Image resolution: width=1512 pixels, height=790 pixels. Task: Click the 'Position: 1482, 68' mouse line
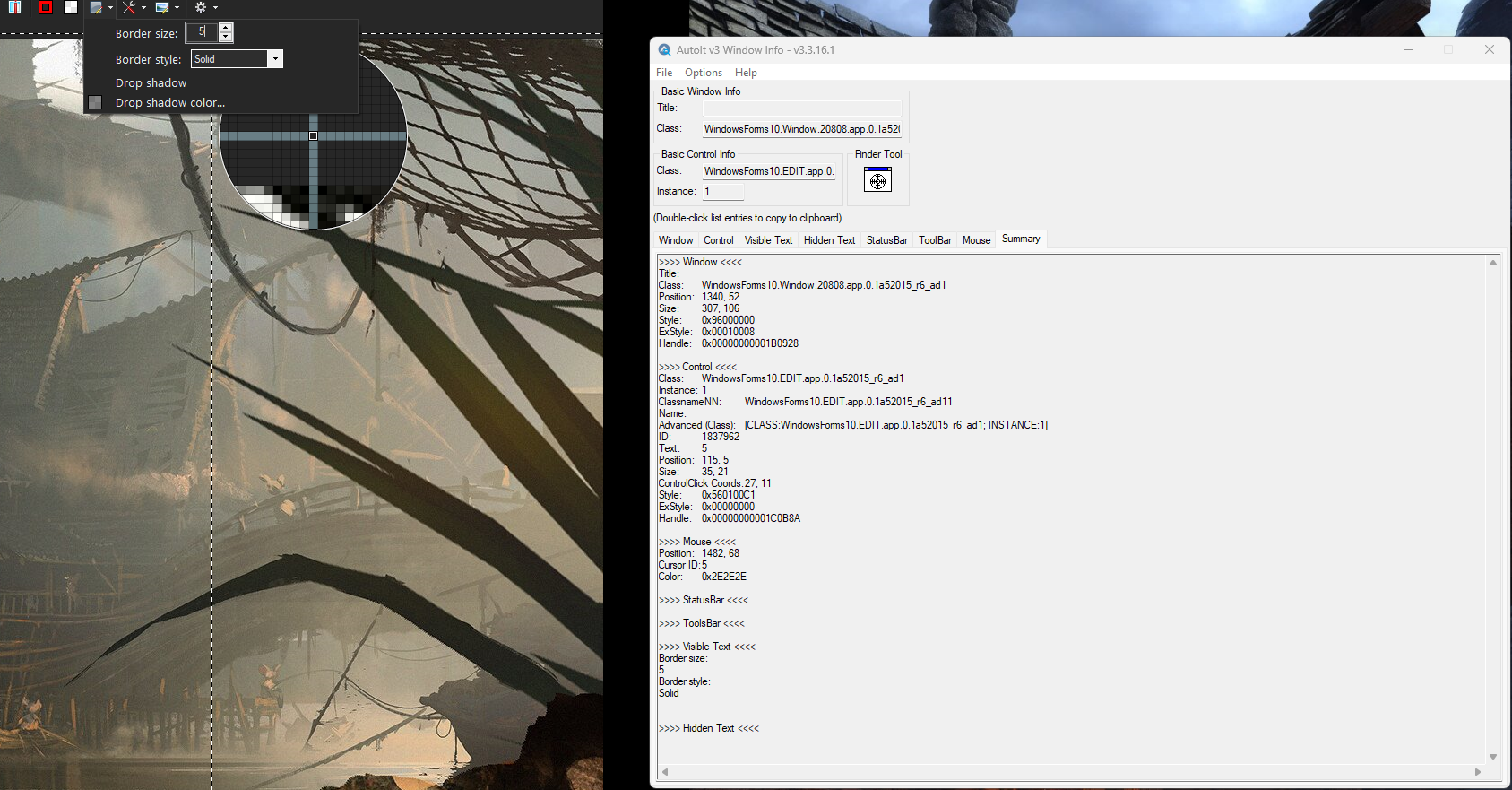click(x=699, y=553)
